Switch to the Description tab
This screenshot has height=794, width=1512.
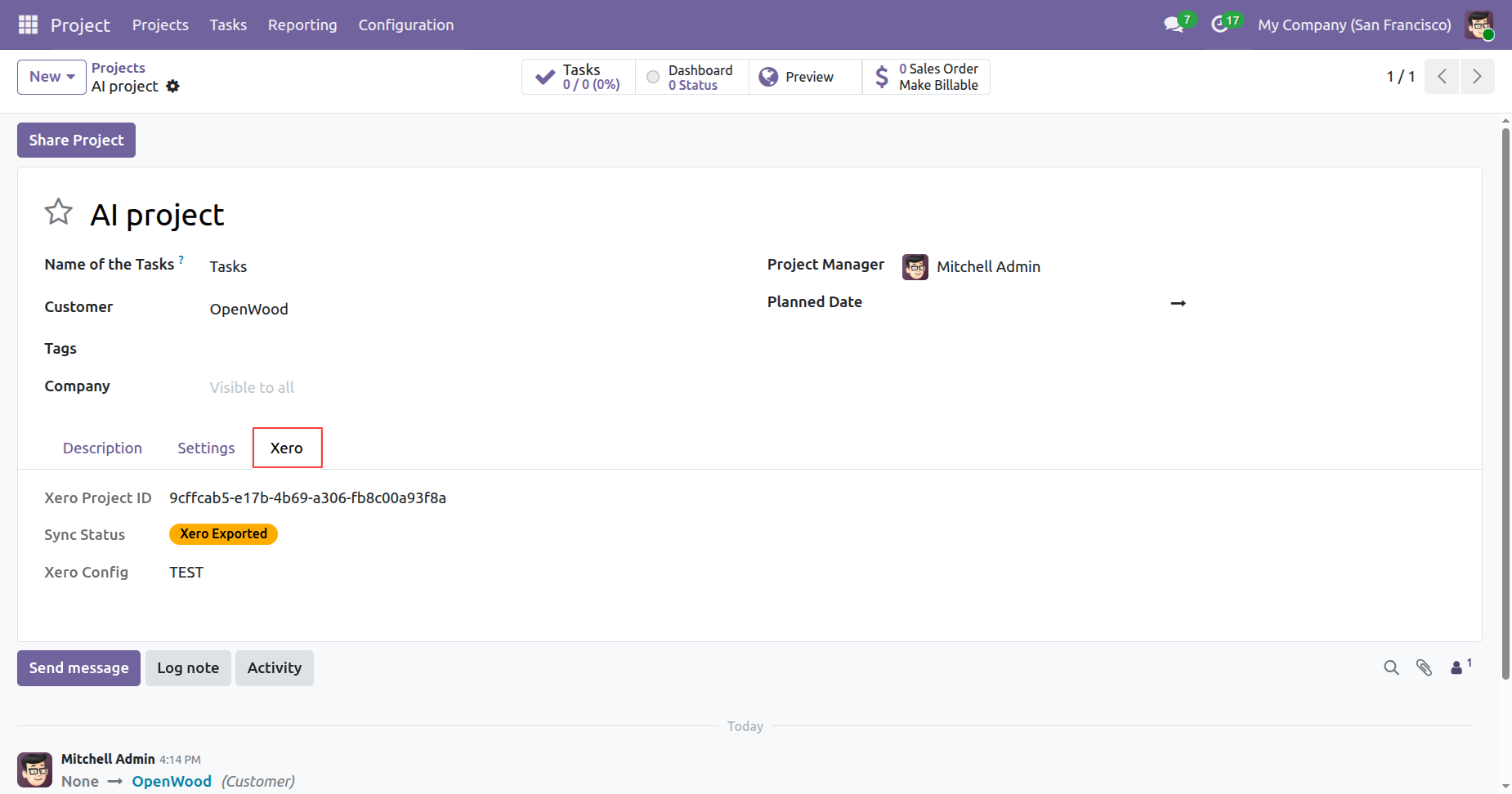[102, 448]
